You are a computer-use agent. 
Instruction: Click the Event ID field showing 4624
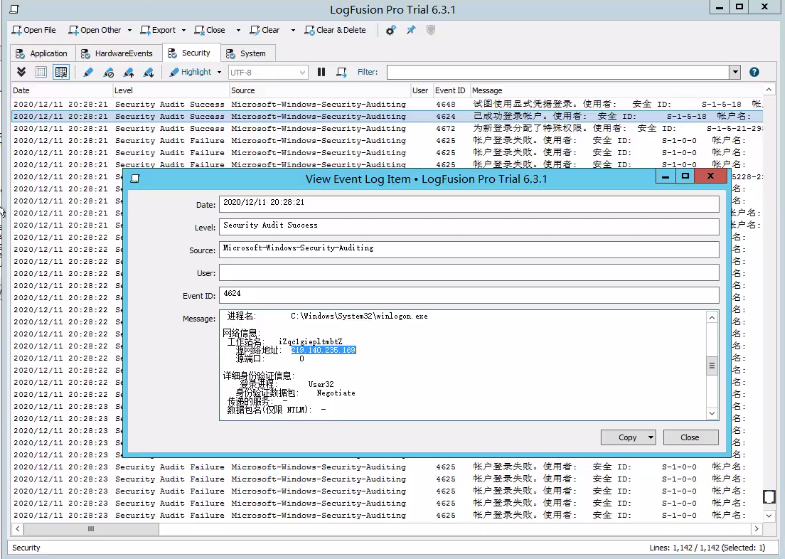pos(469,295)
